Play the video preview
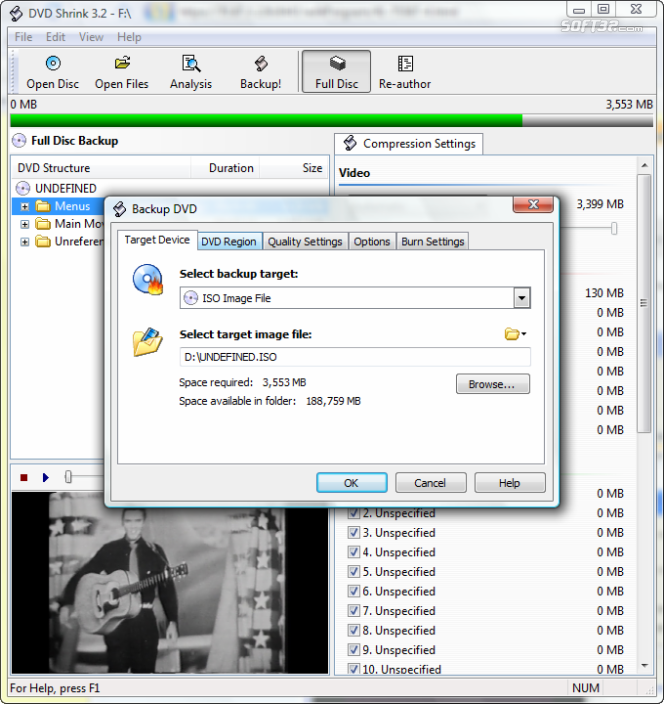 click(x=45, y=478)
